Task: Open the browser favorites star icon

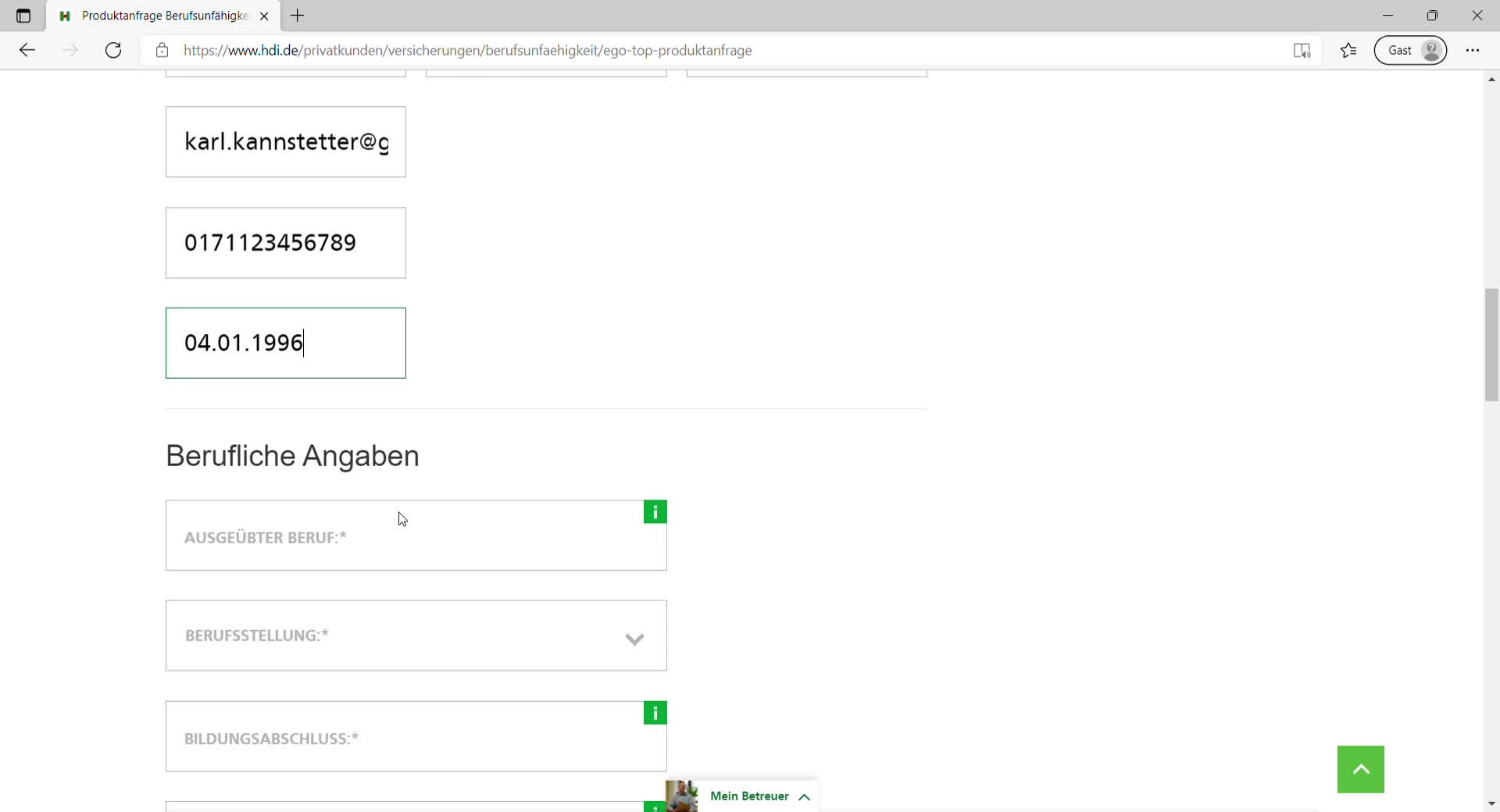Action: 1348,51
